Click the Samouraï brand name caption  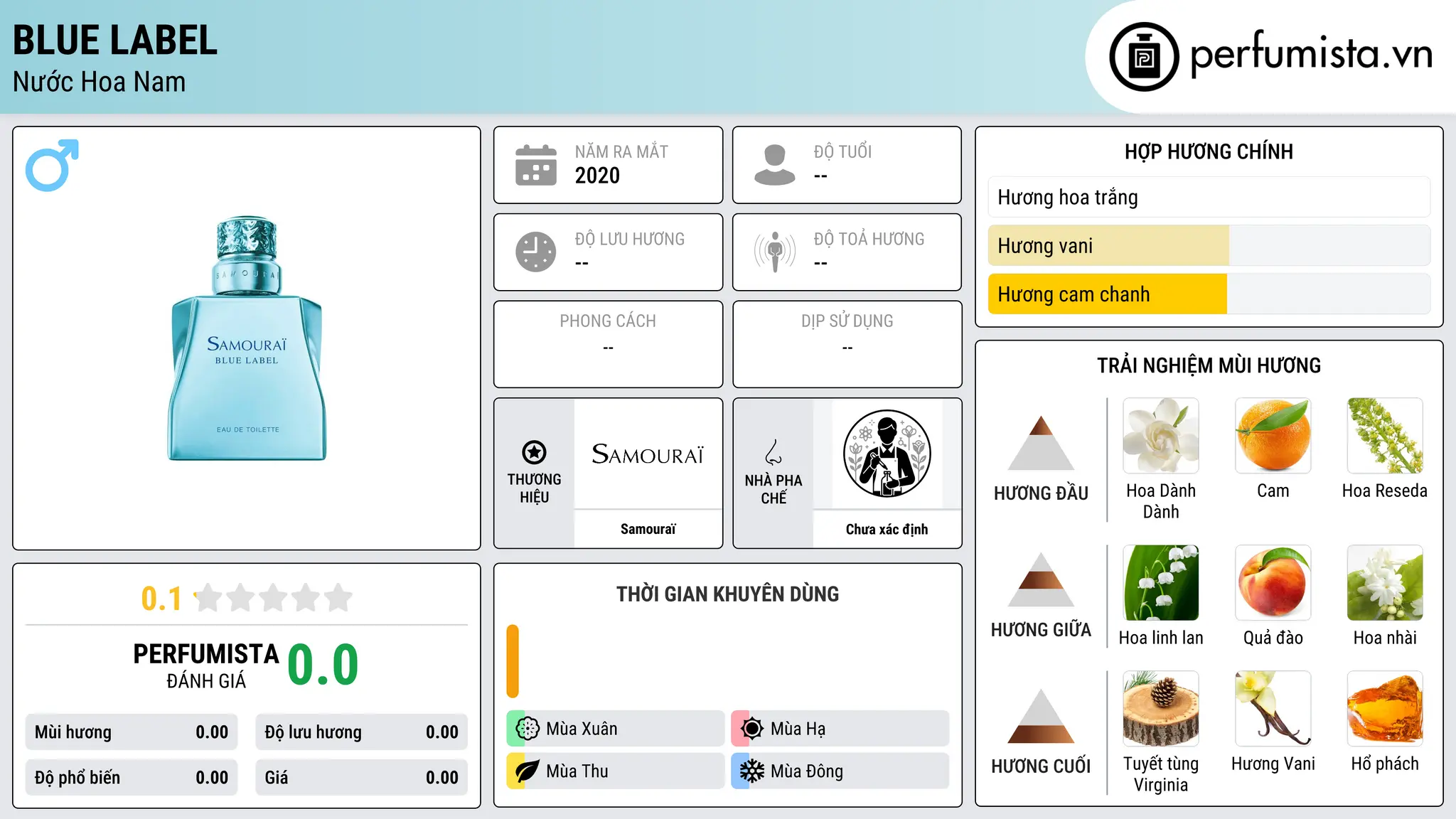click(648, 529)
